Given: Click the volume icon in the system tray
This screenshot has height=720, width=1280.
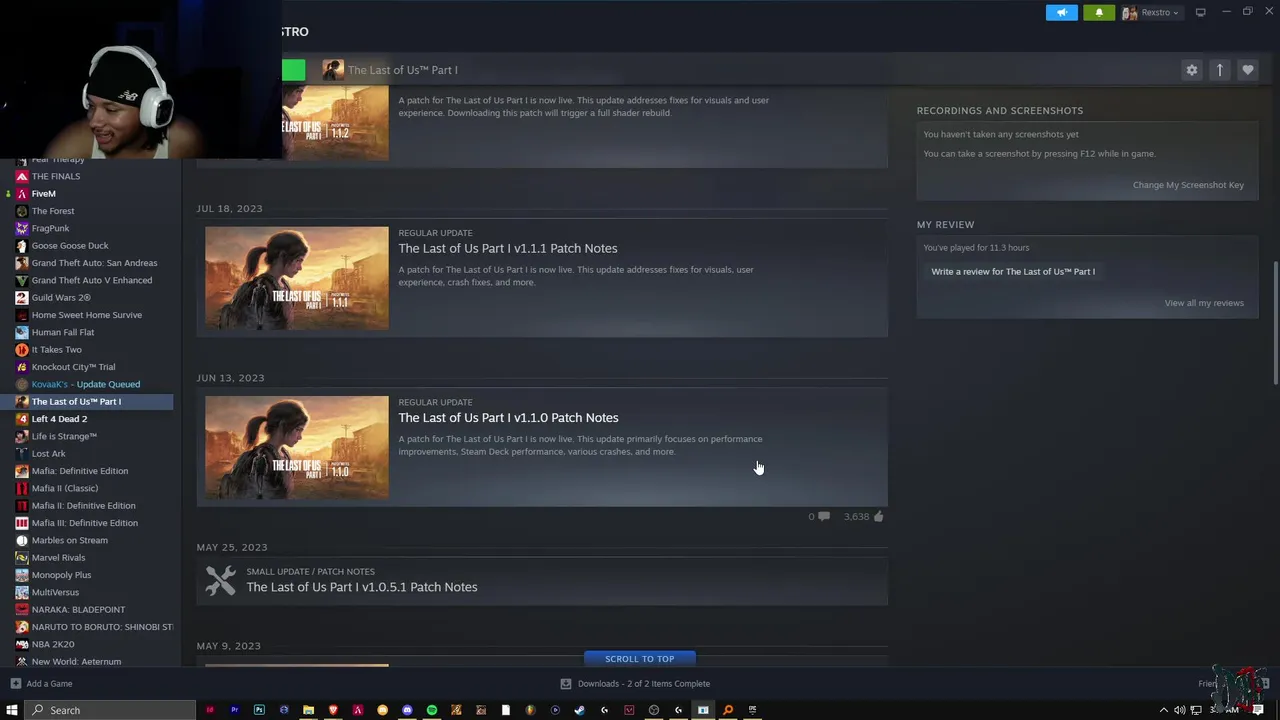Looking at the screenshot, I should [x=1180, y=710].
